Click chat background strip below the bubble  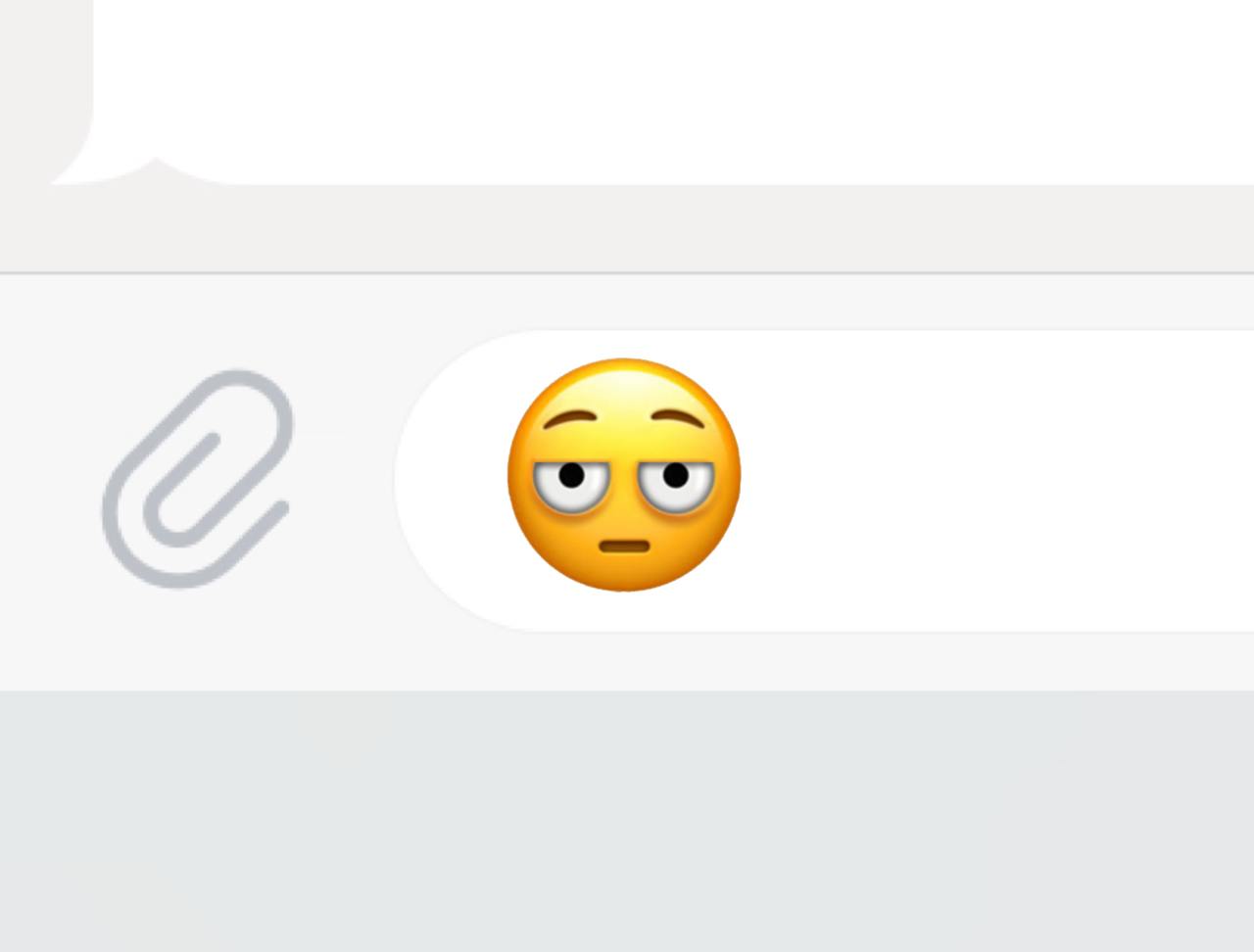[x=627, y=227]
